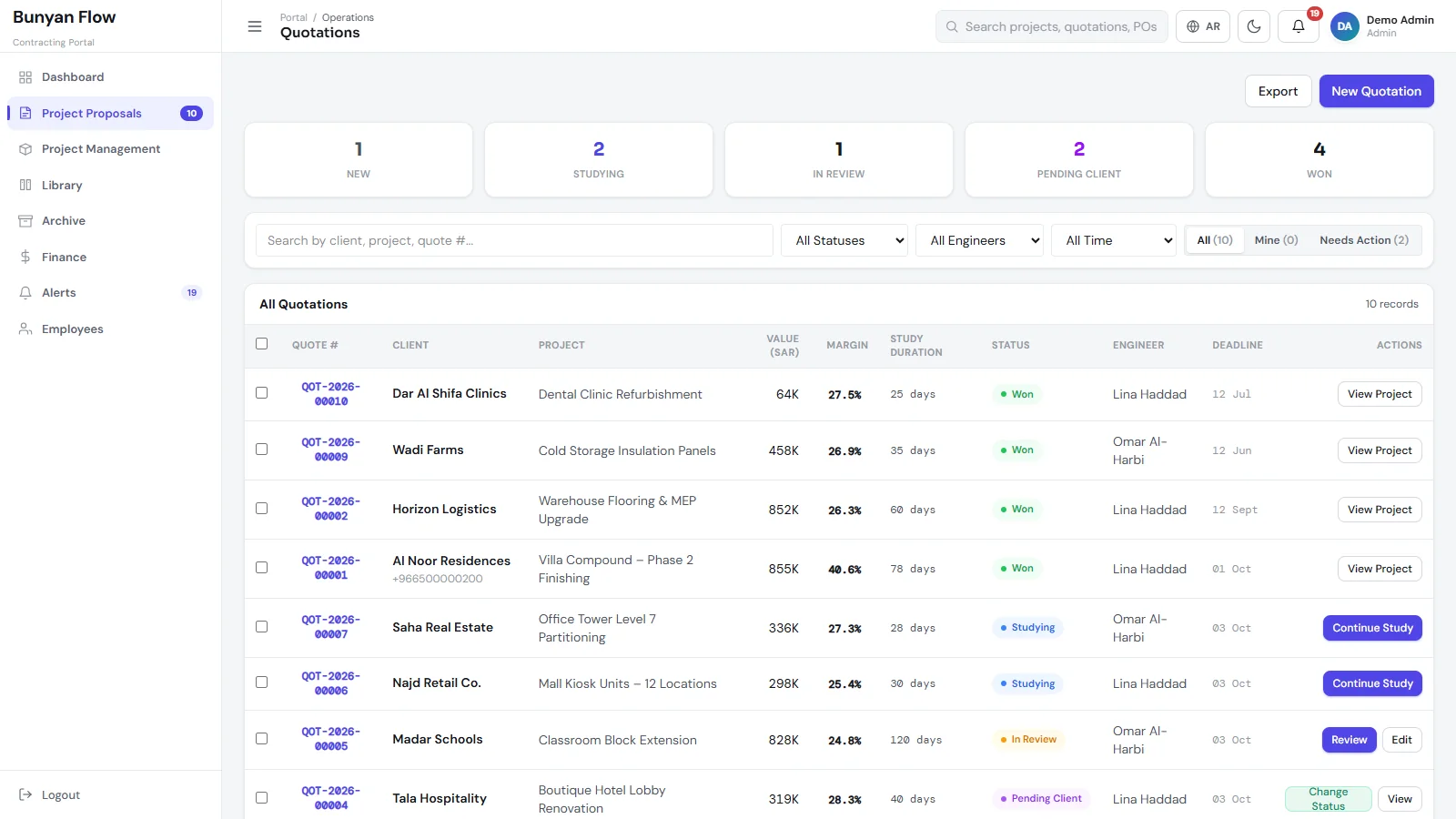The height and width of the screenshot is (819, 1456).
Task: Expand the All Time dropdown
Action: click(1114, 240)
